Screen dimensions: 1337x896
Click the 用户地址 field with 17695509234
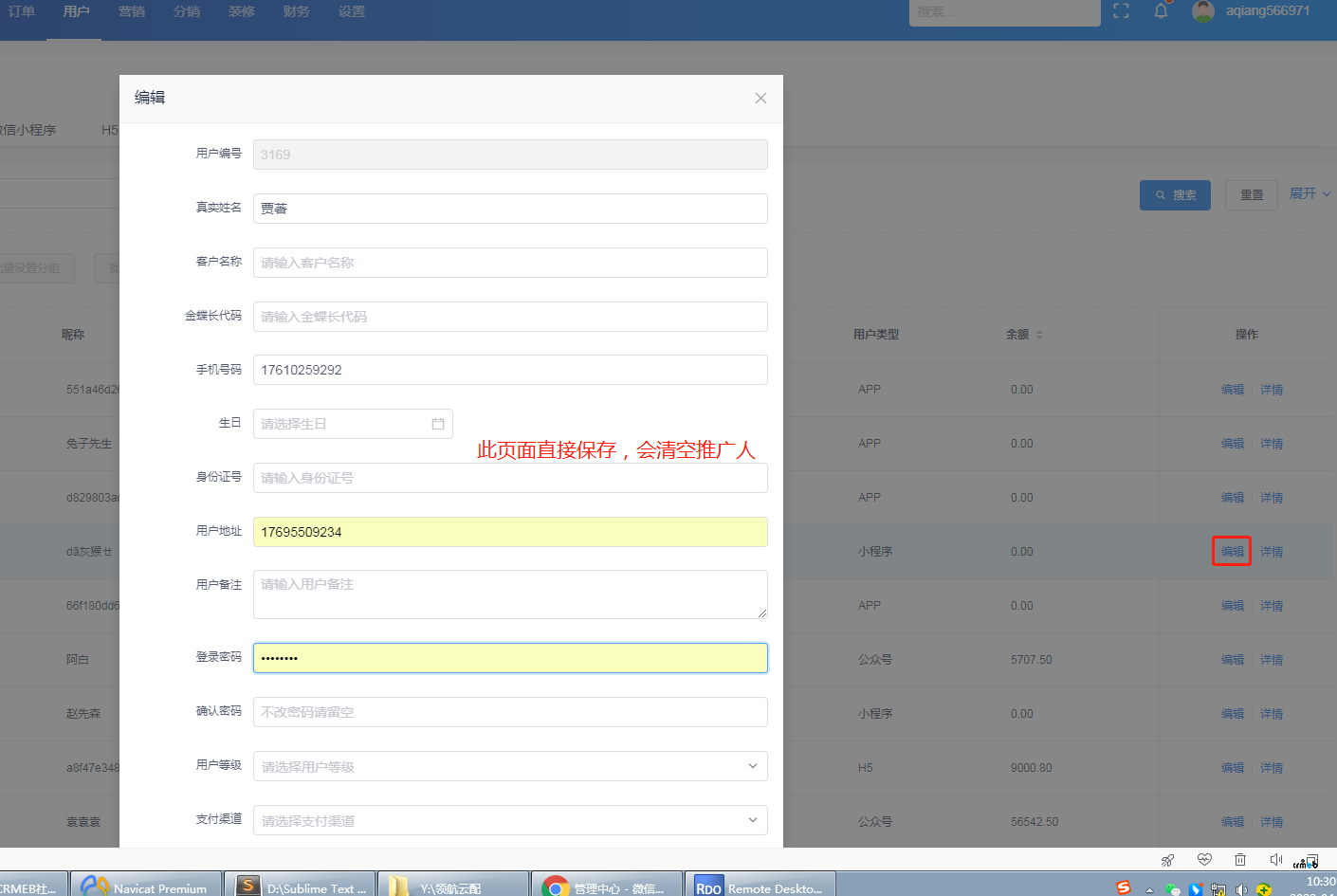coord(510,532)
